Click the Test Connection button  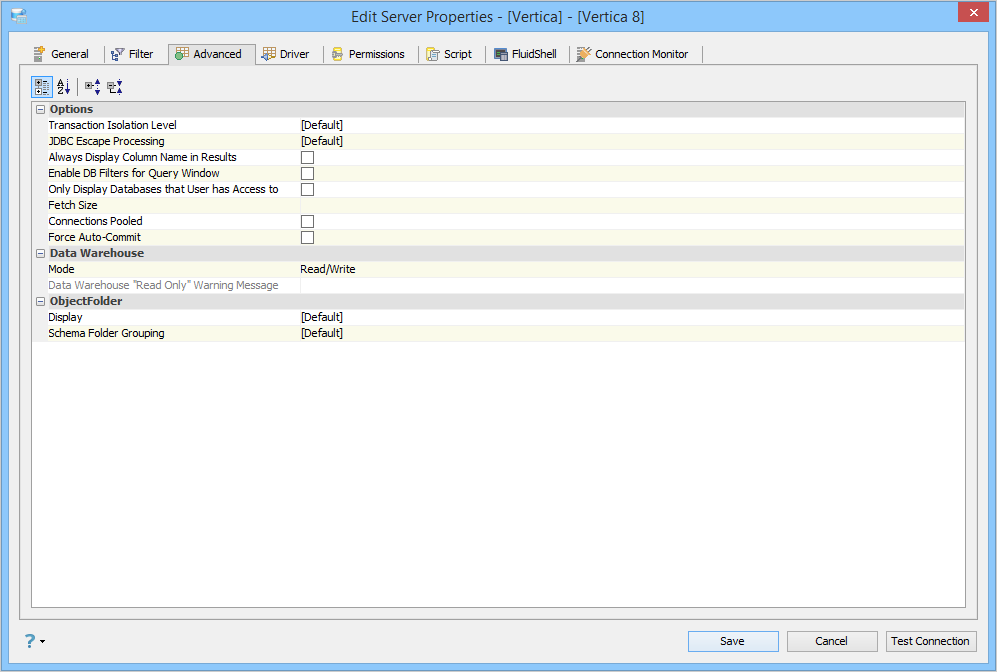pyautogui.click(x=931, y=641)
